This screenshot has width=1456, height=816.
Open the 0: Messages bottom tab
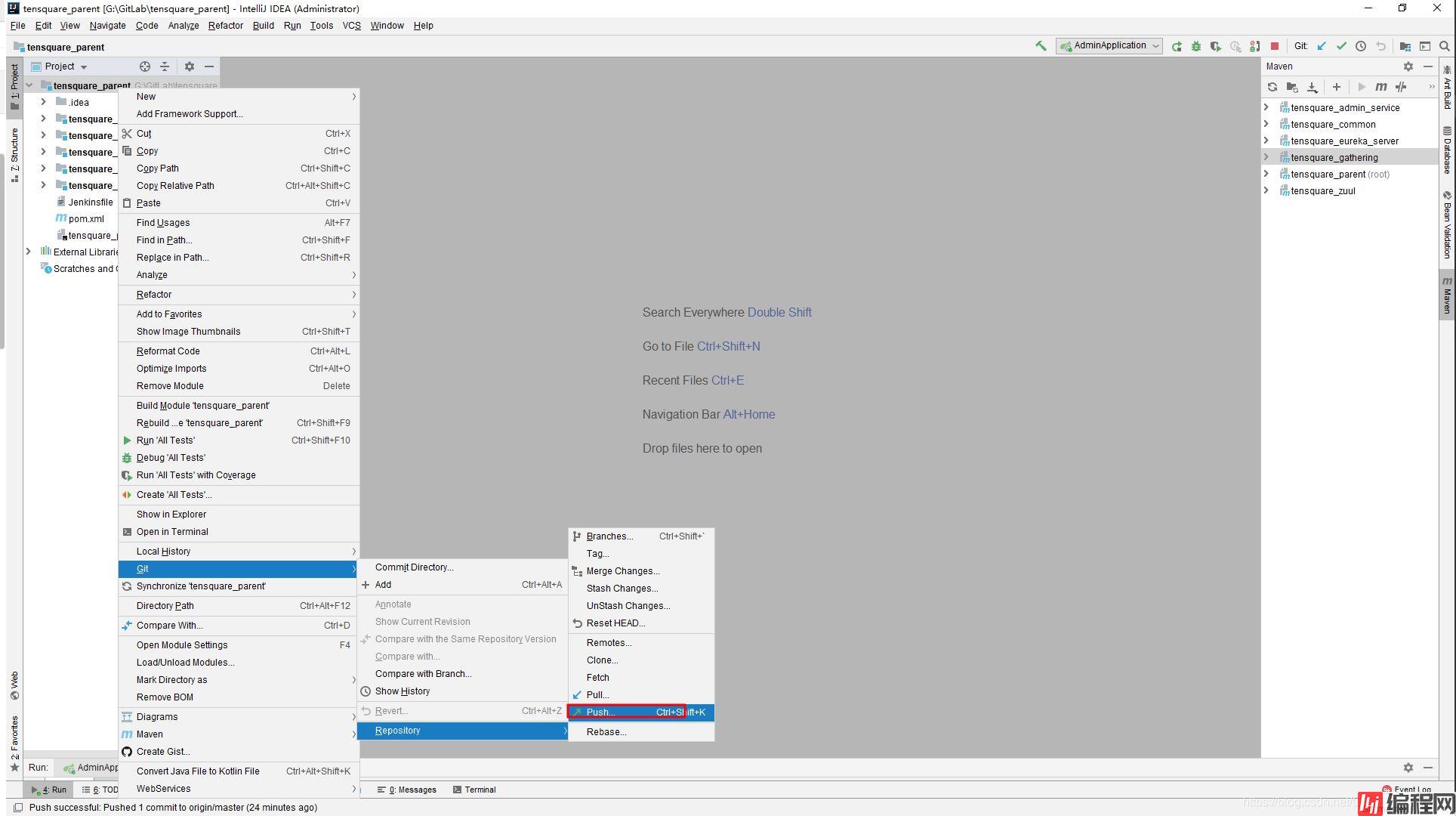point(407,790)
